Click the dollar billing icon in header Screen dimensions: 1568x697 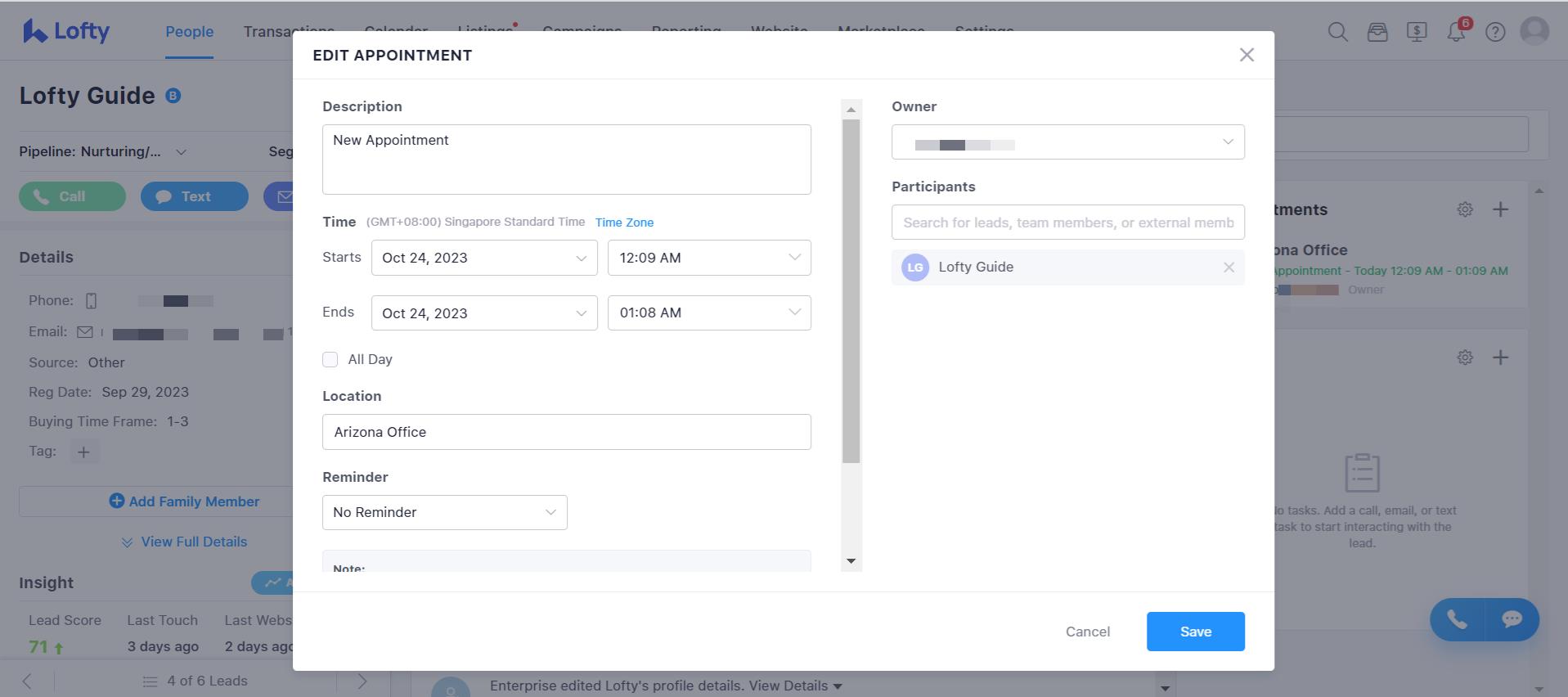tap(1417, 32)
